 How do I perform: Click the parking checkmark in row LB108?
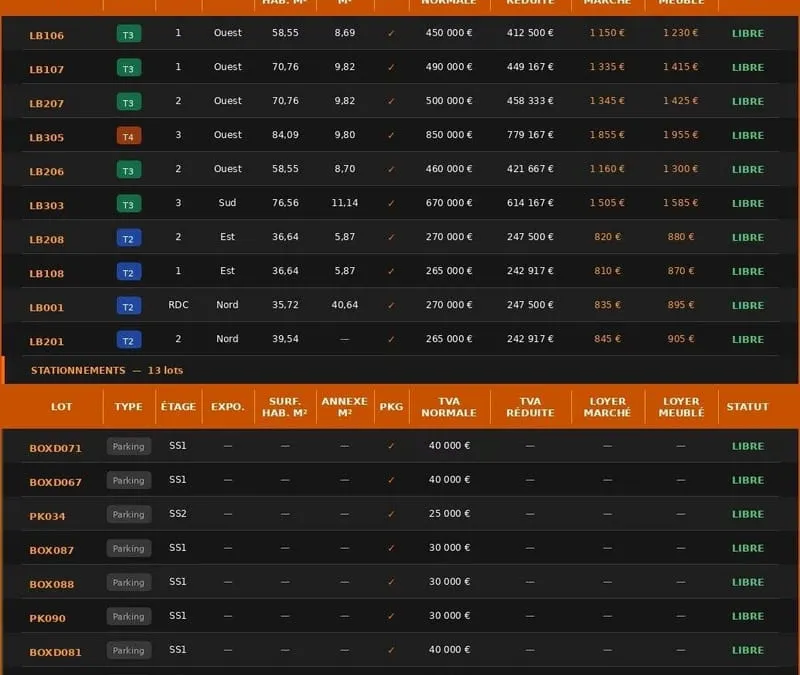click(x=391, y=271)
